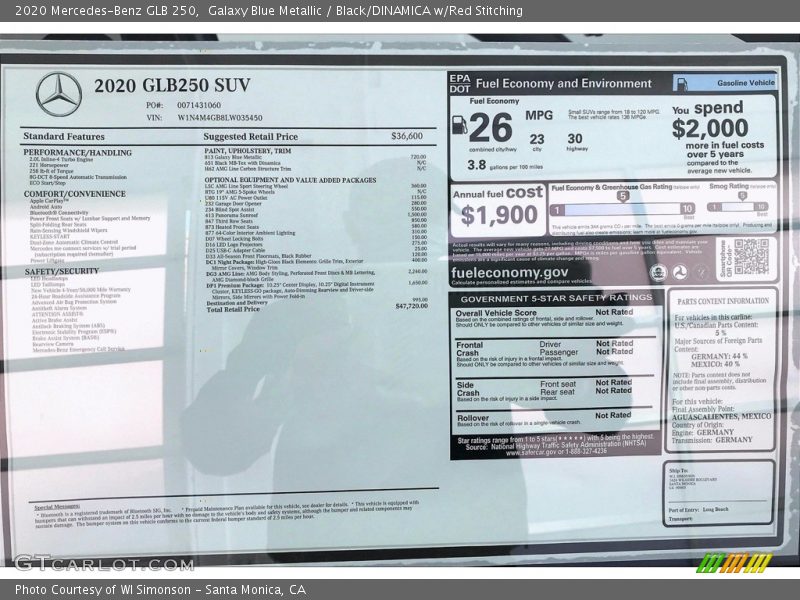Viewport: 800px width, 600px height.
Task: Click the Smartphone QR code
Action: 751,257
